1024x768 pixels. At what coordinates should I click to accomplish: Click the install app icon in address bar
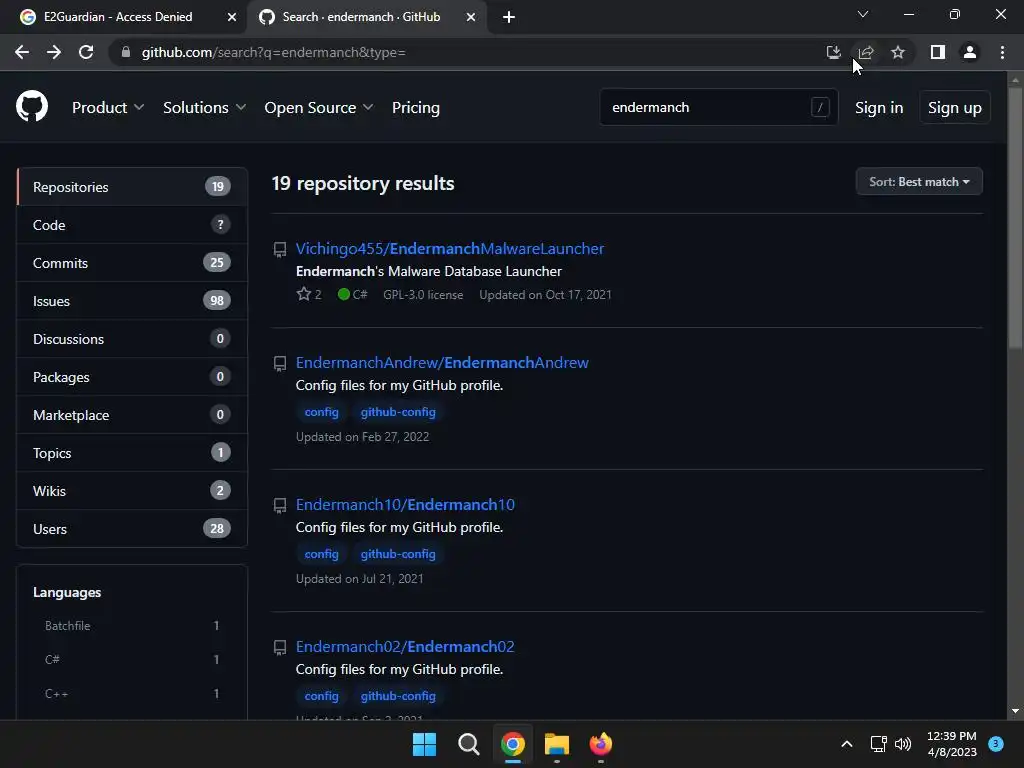pyautogui.click(x=833, y=52)
